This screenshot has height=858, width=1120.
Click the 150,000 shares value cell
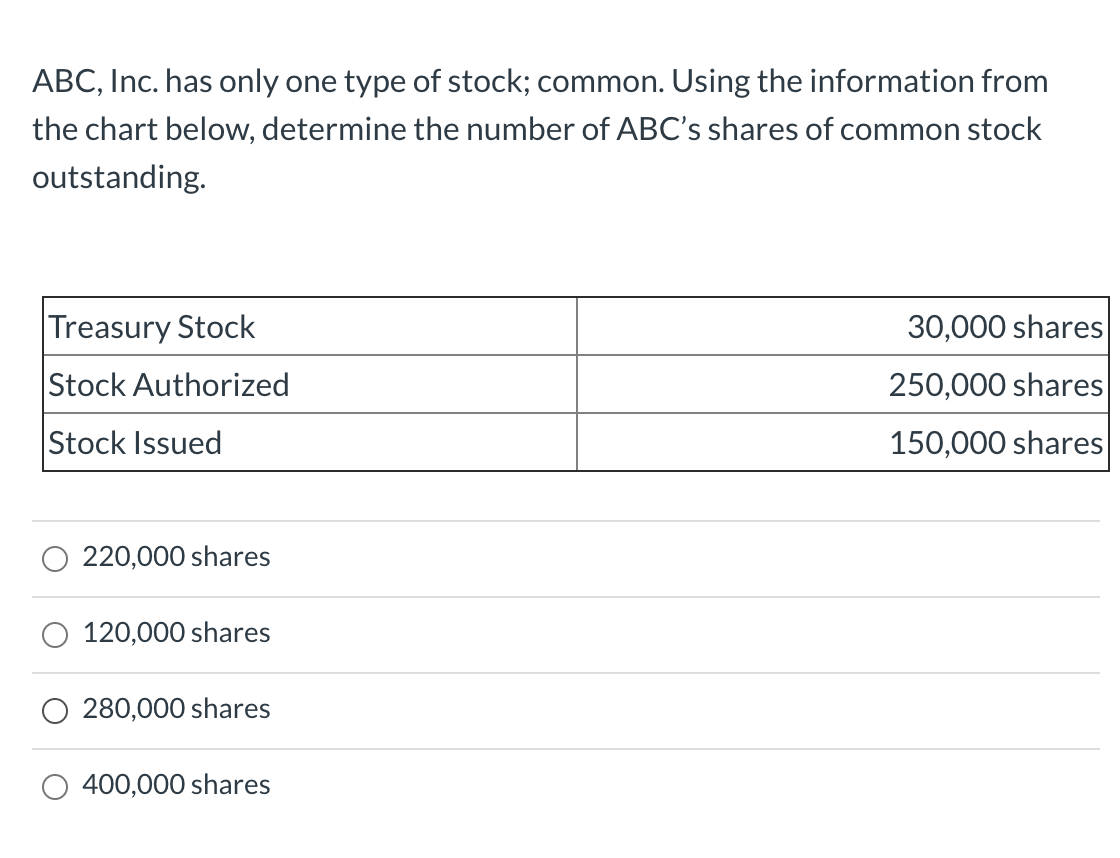[x=996, y=443]
